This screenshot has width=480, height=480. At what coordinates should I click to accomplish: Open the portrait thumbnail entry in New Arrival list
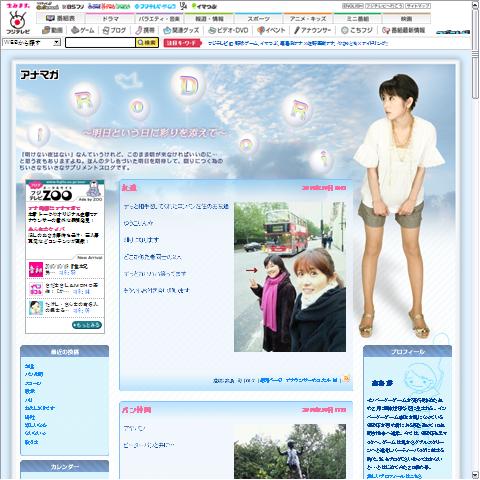[x=36, y=308]
